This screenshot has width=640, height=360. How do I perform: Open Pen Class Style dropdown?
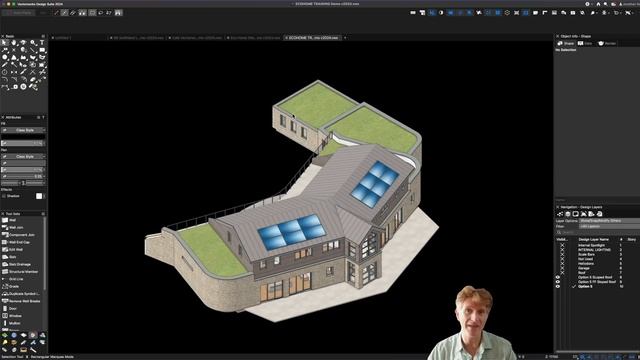tap(24, 156)
